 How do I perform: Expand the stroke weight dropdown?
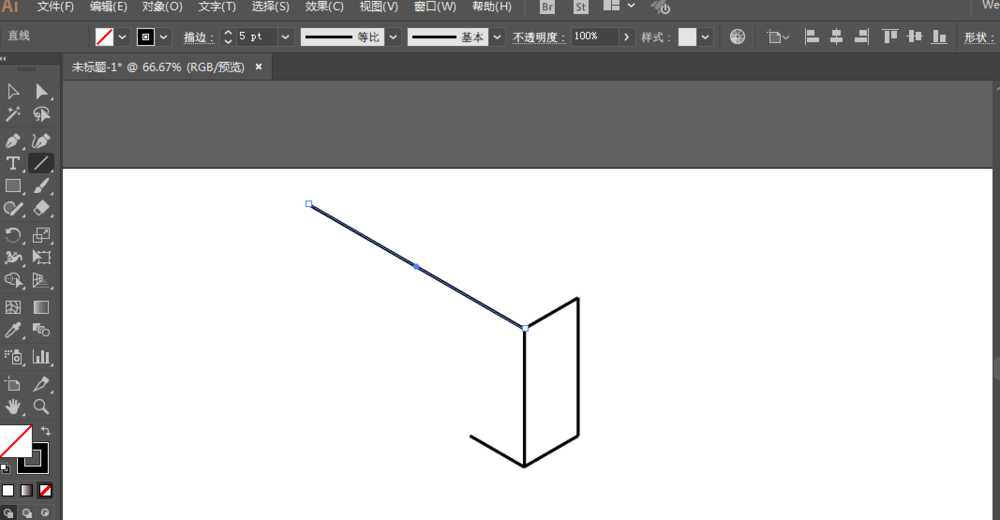(x=285, y=37)
